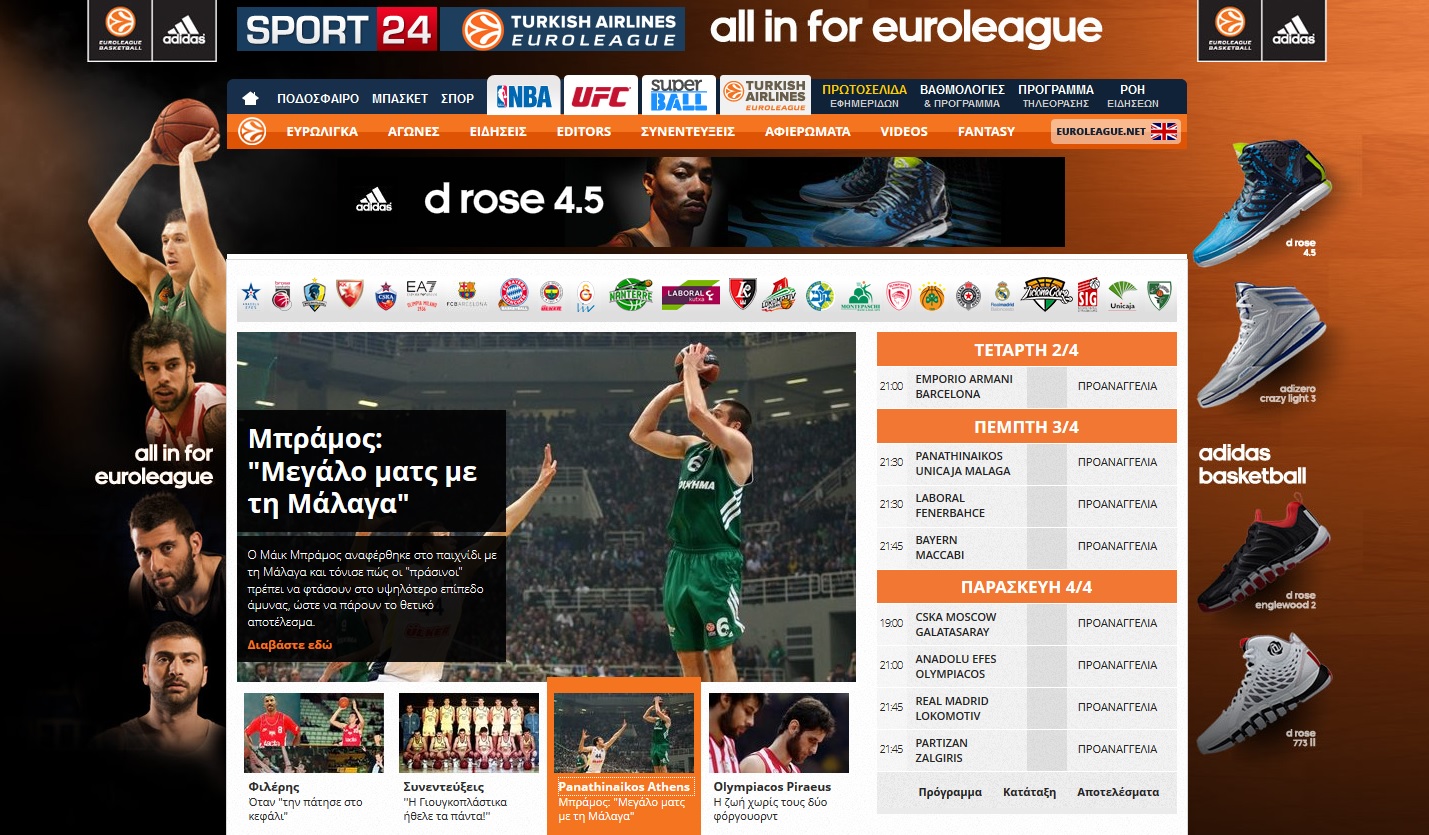This screenshot has width=1429, height=835.
Task: Open the ΜΠΑΣΚΕΤ menu item
Action: pyautogui.click(x=400, y=99)
